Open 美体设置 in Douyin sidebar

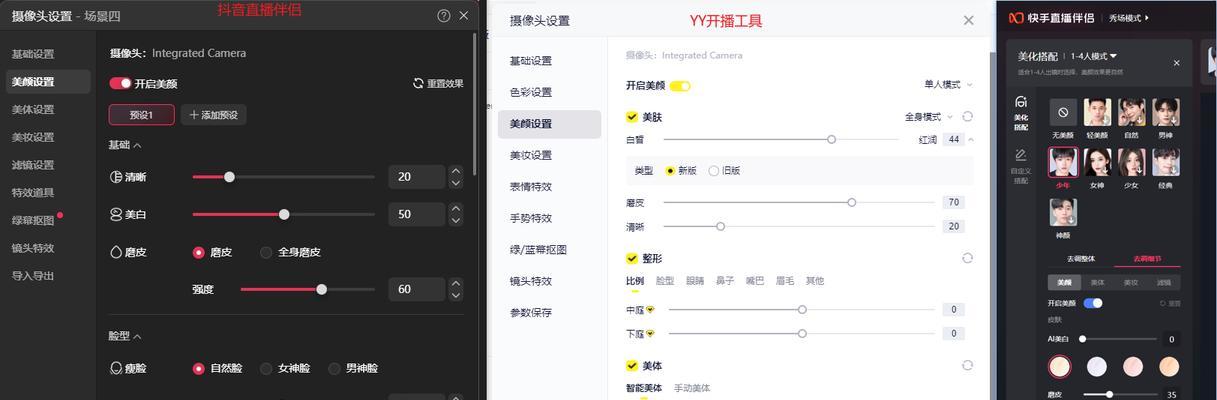33,110
